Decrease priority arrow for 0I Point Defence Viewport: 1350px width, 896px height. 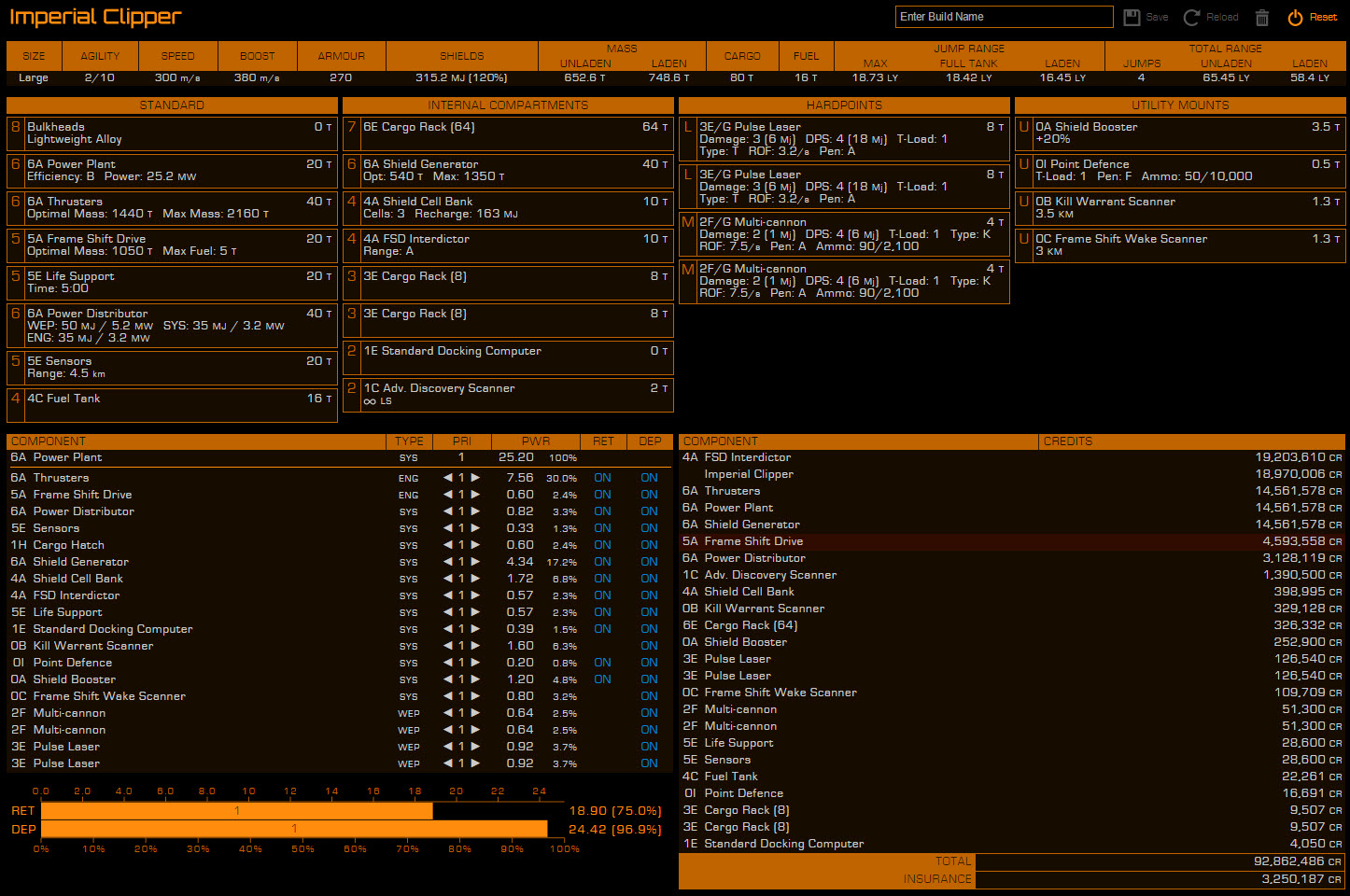[x=447, y=663]
